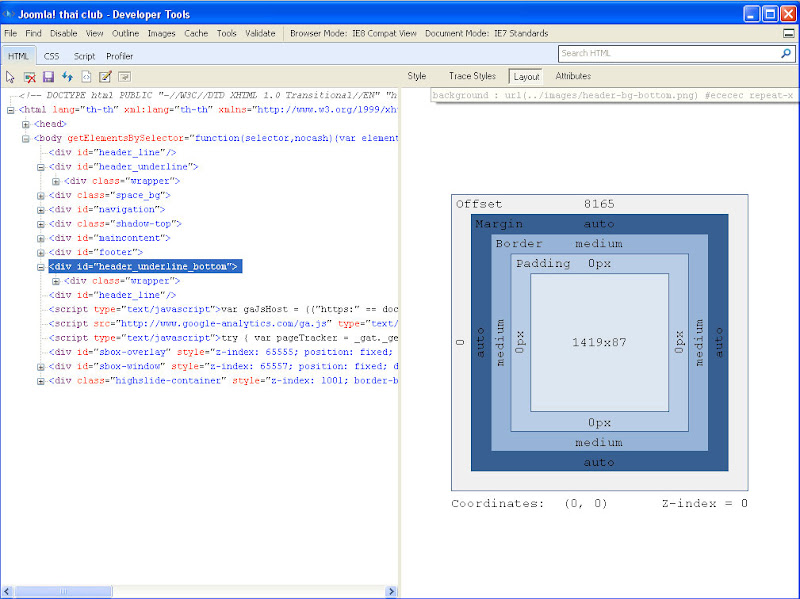
Task: Open the Outline menu
Action: (x=126, y=33)
